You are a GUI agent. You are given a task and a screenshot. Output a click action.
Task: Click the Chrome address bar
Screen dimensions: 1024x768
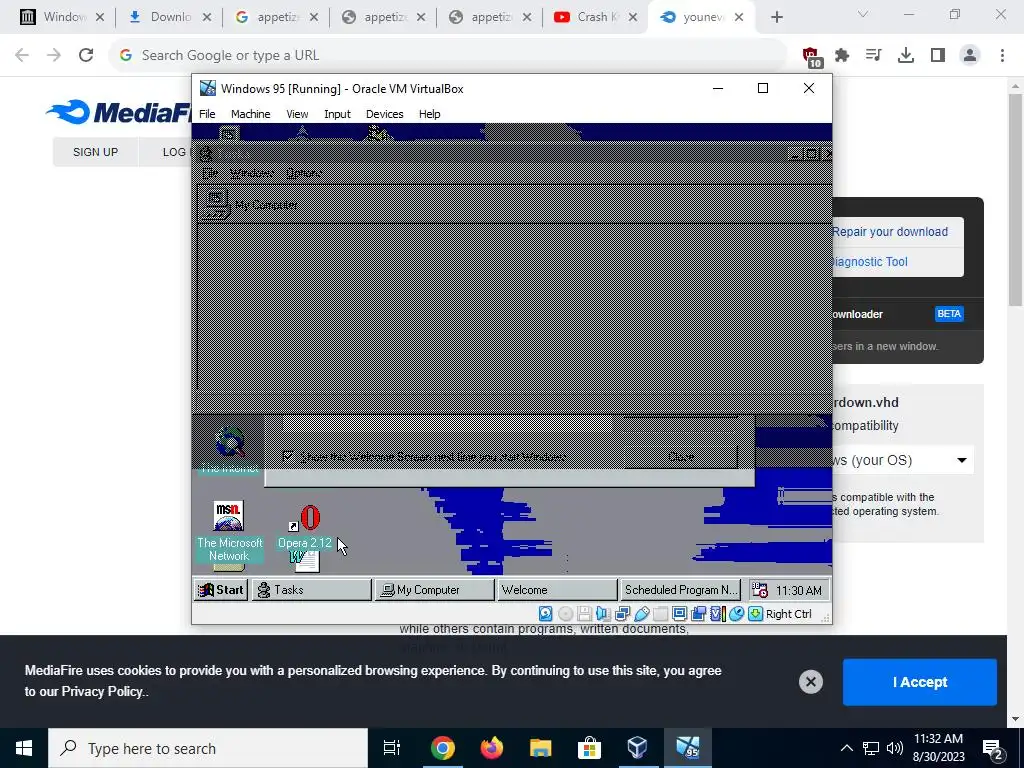pos(447,55)
